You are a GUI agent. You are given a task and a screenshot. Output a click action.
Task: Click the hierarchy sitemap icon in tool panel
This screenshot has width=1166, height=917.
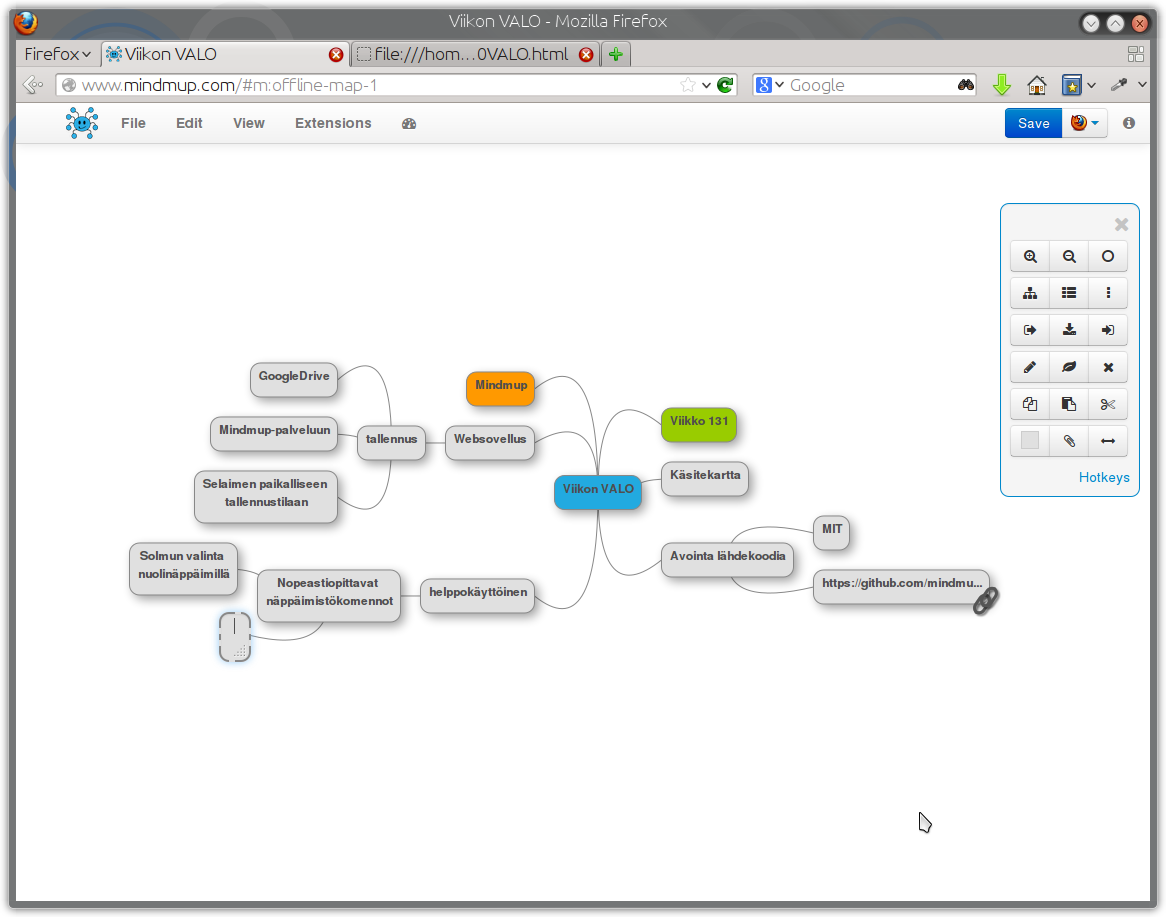1030,293
